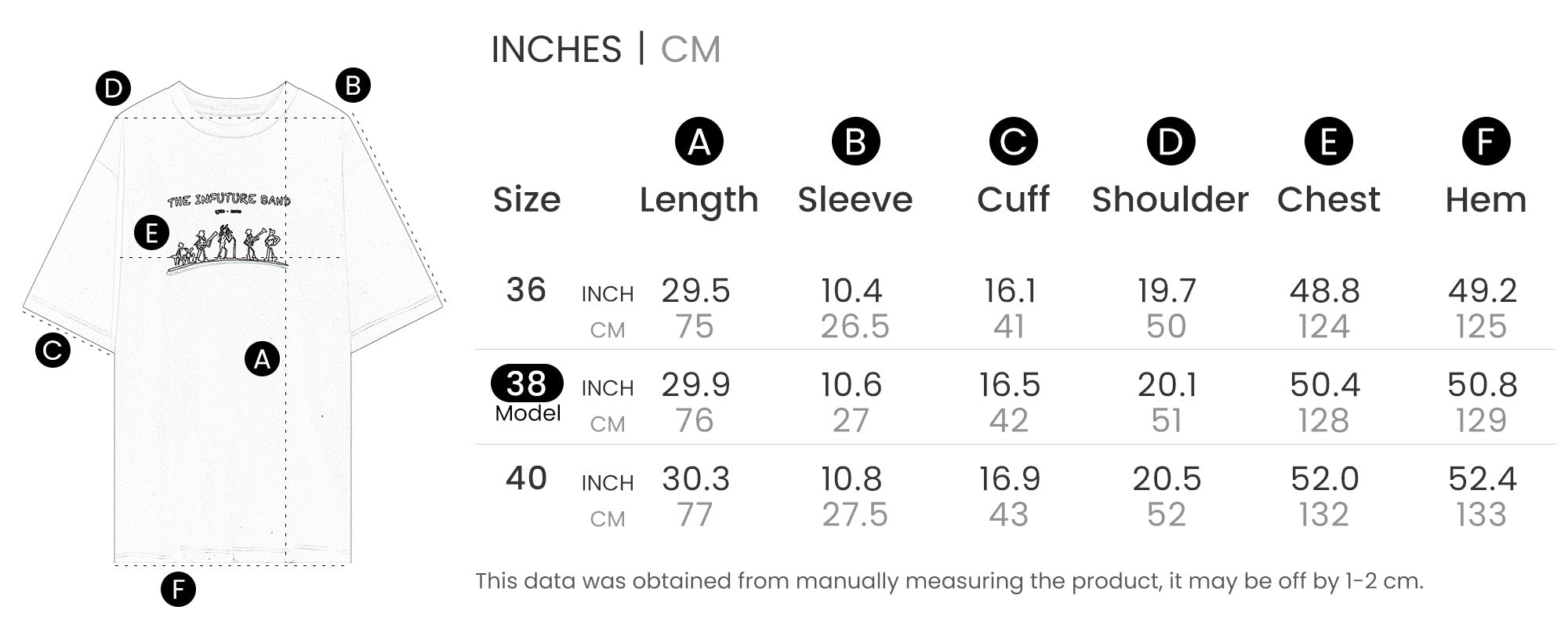
Task: Select size 40 row label
Action: pos(526,478)
